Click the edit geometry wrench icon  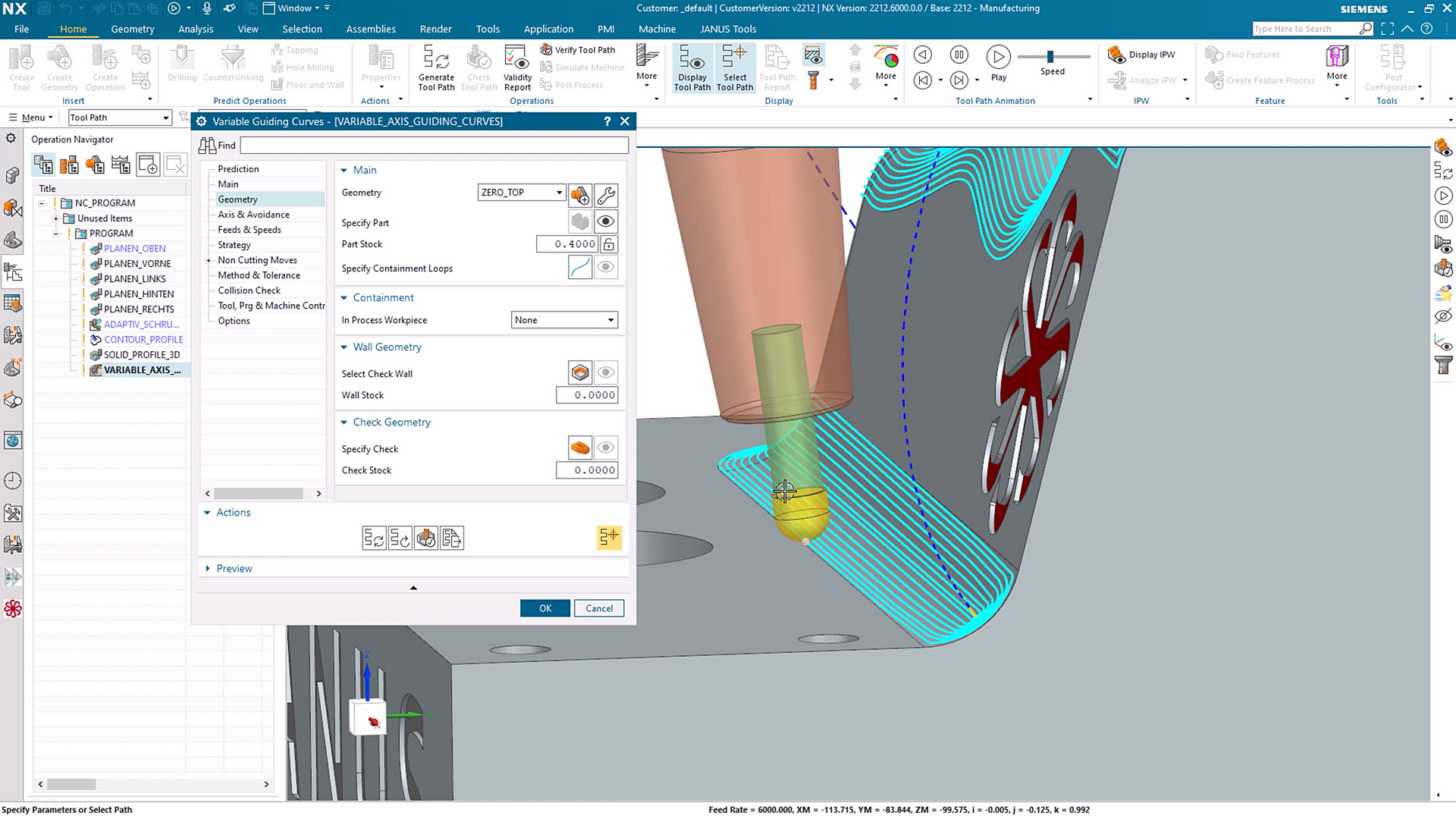coord(606,196)
